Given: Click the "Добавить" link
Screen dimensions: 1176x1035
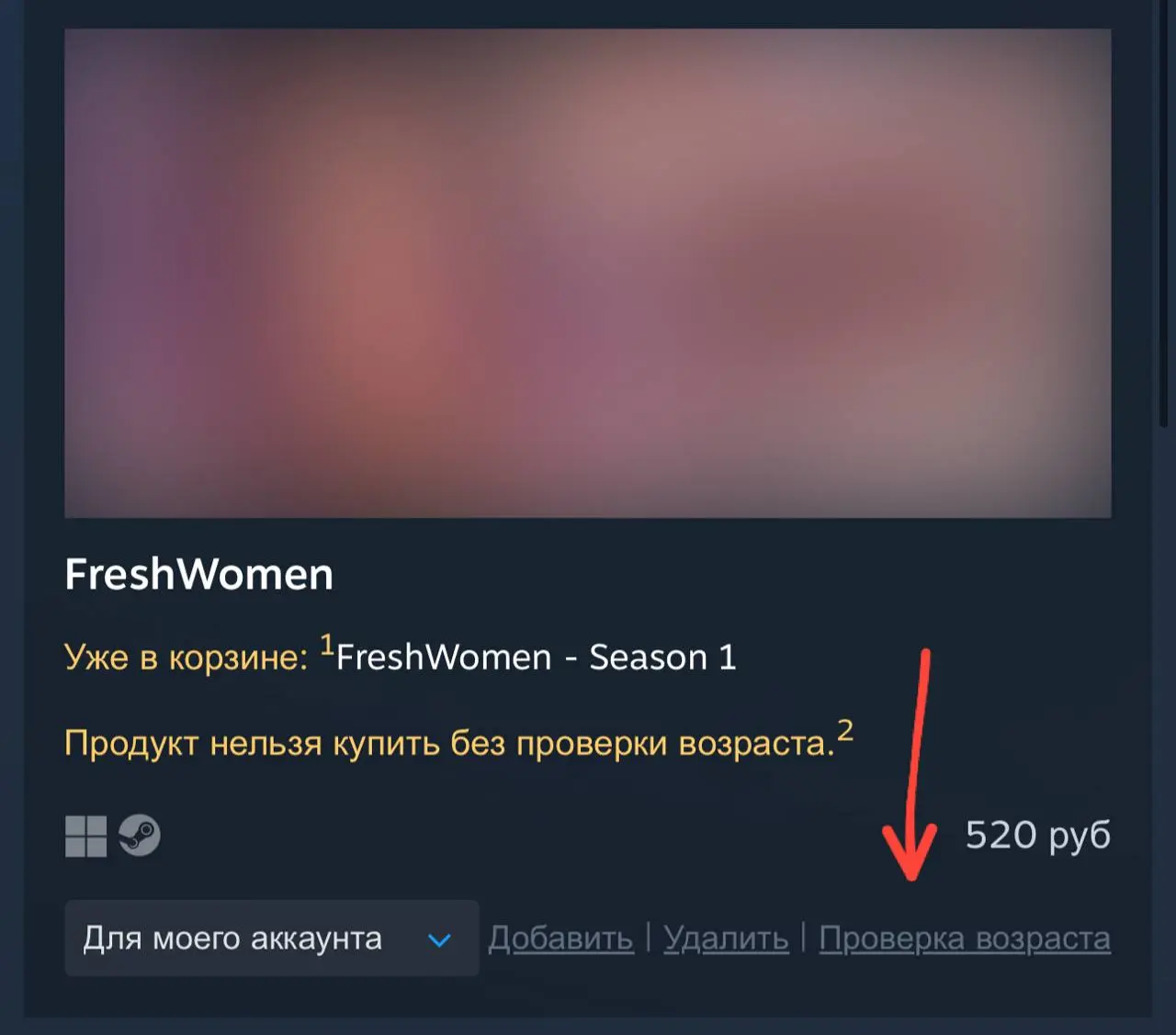Looking at the screenshot, I should point(560,938).
